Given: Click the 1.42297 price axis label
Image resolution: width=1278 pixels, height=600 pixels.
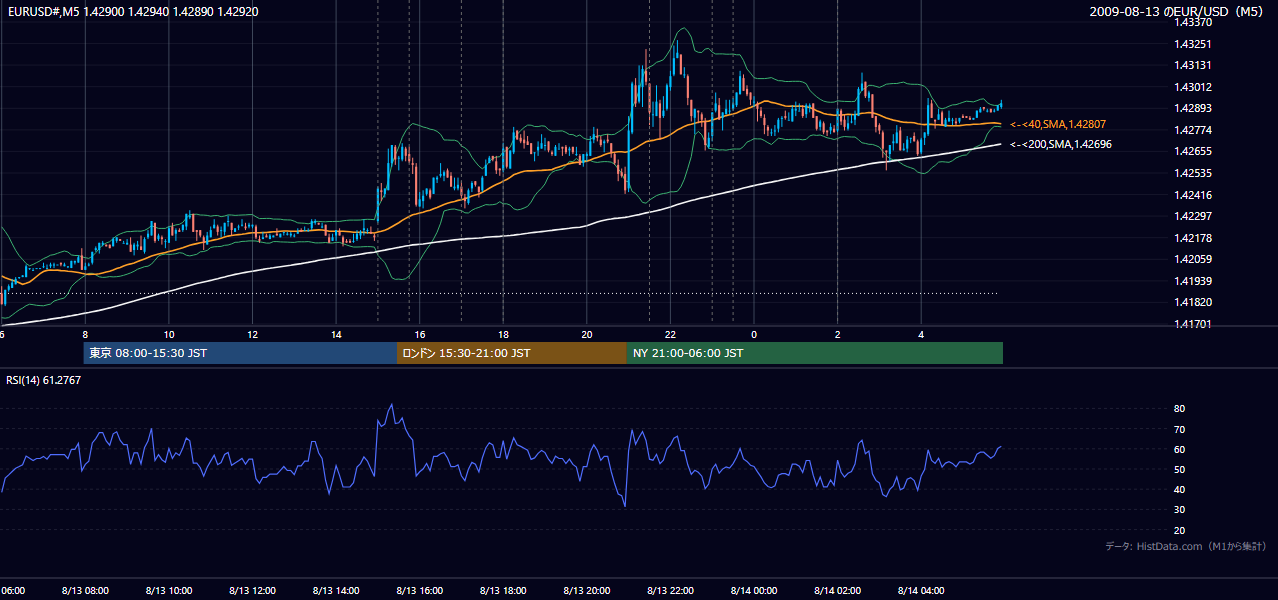Looking at the screenshot, I should pos(1195,216).
